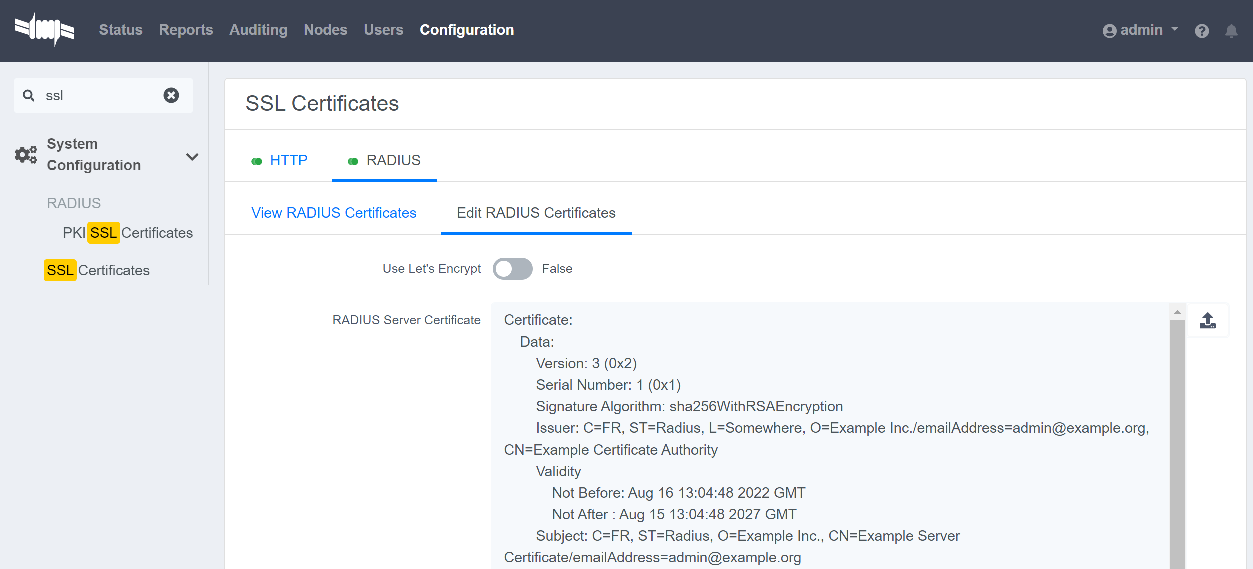
Task: Enable the Use Let's Encrypt toggle
Action: click(x=512, y=269)
